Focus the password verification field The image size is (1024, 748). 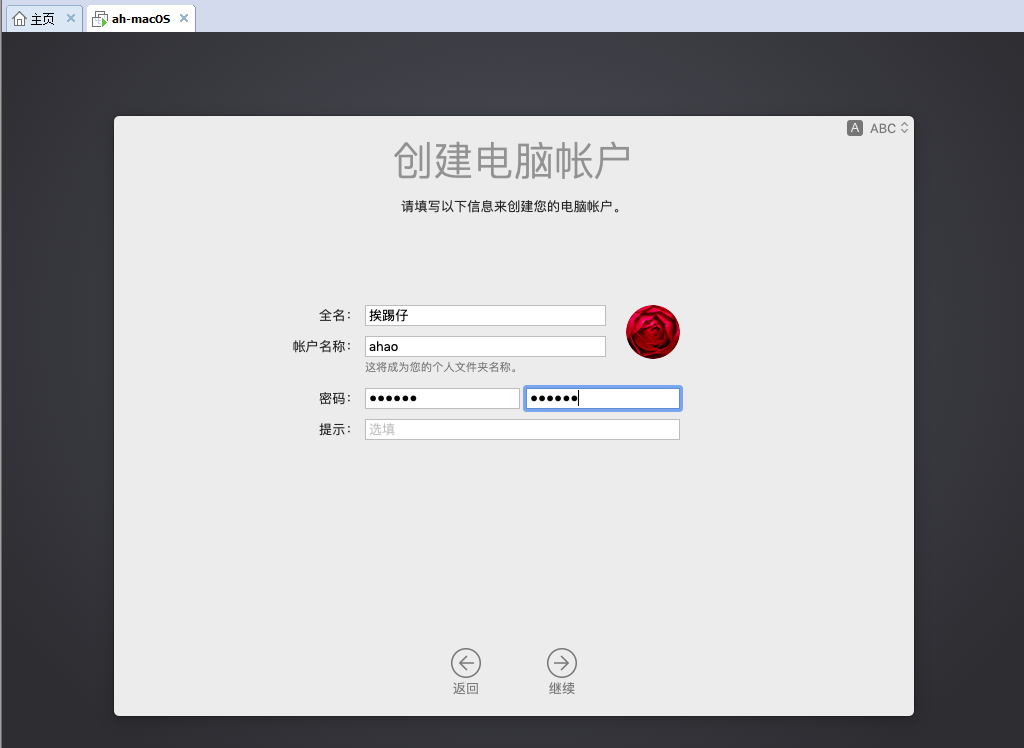pos(603,398)
